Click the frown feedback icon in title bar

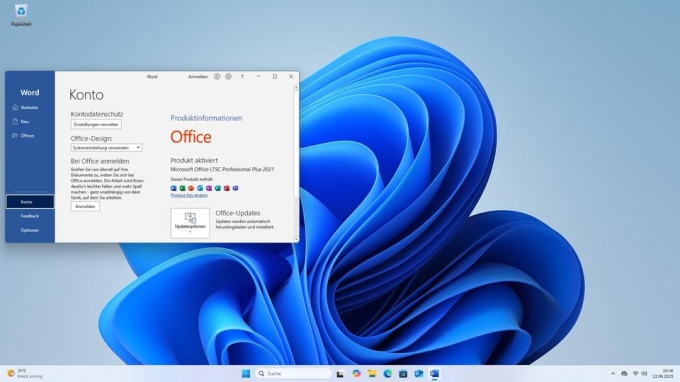[229, 76]
